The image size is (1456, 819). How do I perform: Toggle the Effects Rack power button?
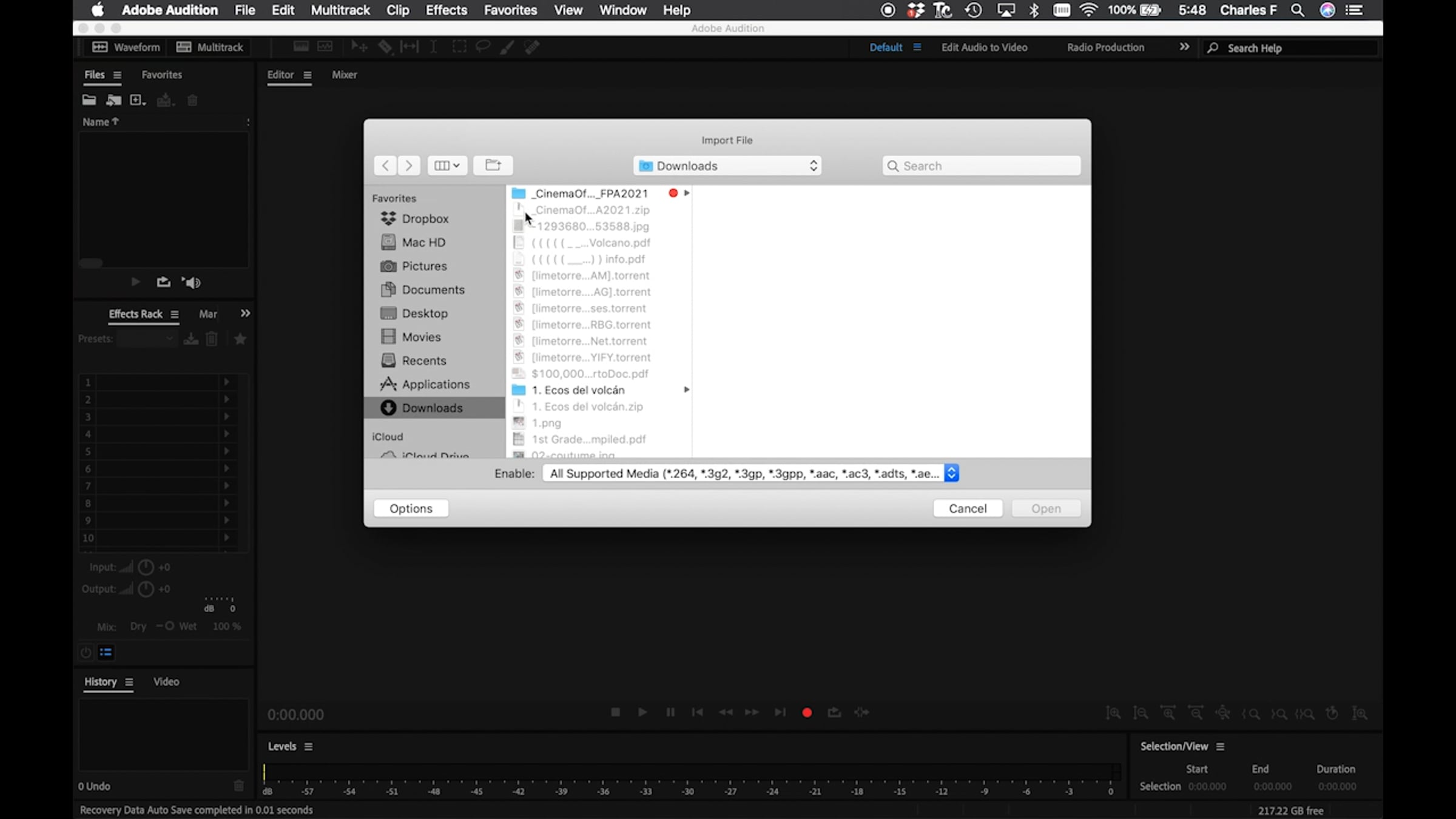(86, 652)
